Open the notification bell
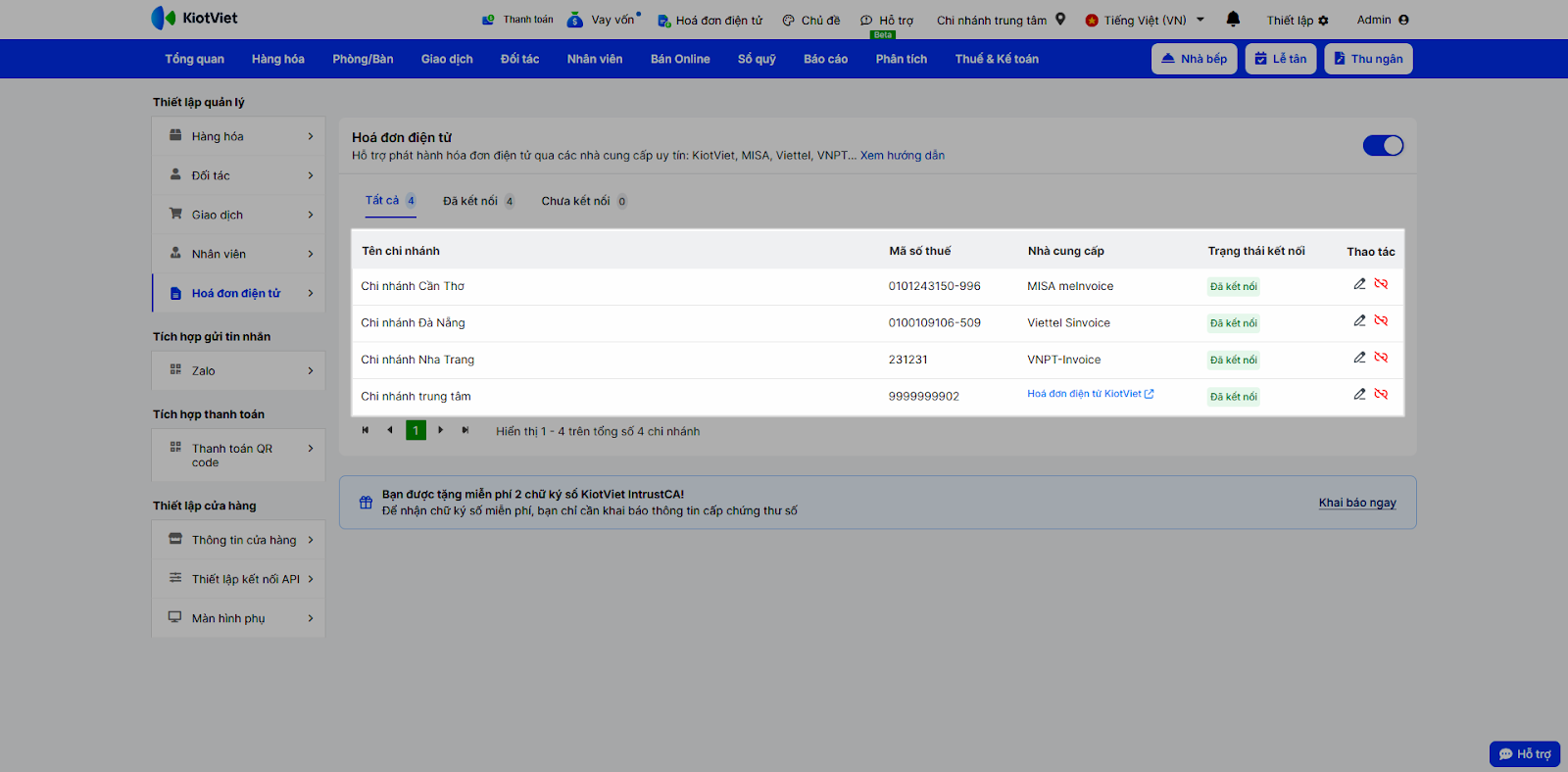Image resolution: width=1568 pixels, height=772 pixels. click(1233, 20)
